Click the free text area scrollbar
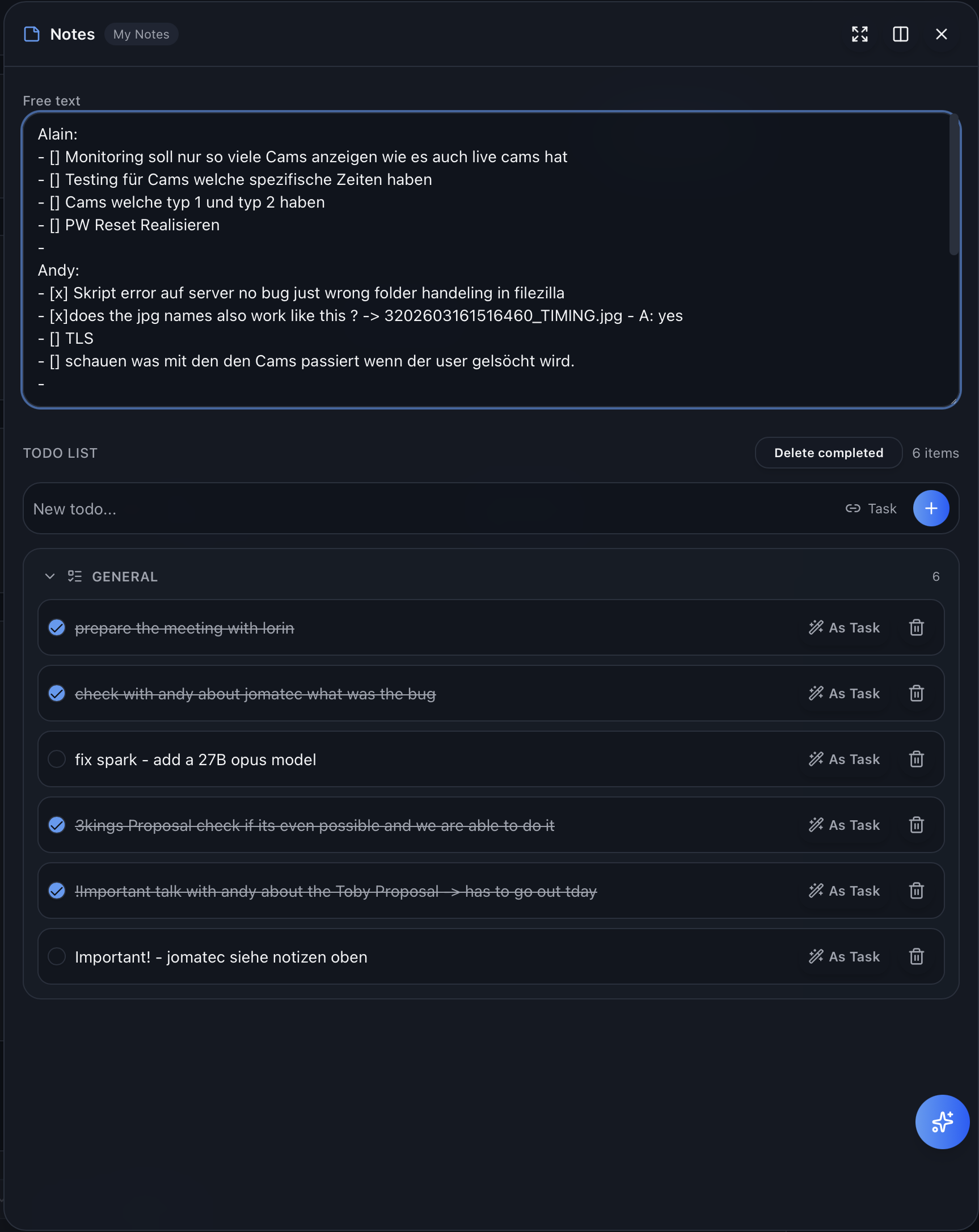 coord(953,184)
